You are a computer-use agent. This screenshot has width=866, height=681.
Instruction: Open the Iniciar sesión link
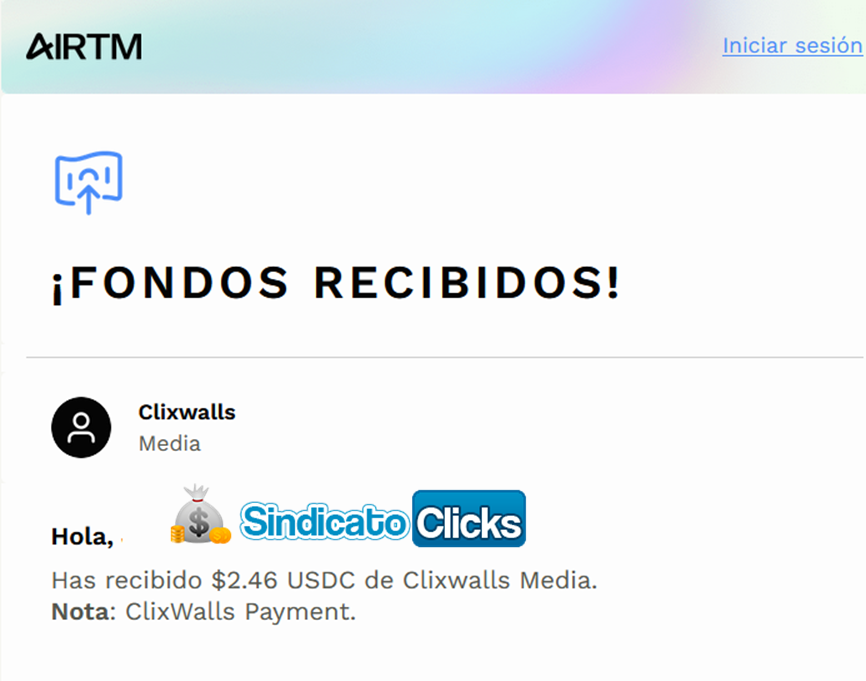pyautogui.click(x=793, y=45)
